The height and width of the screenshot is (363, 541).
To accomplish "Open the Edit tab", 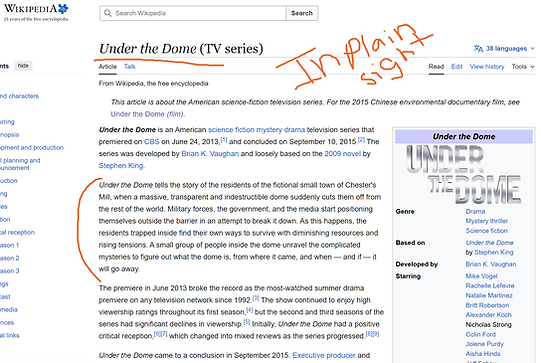I will 457,67.
